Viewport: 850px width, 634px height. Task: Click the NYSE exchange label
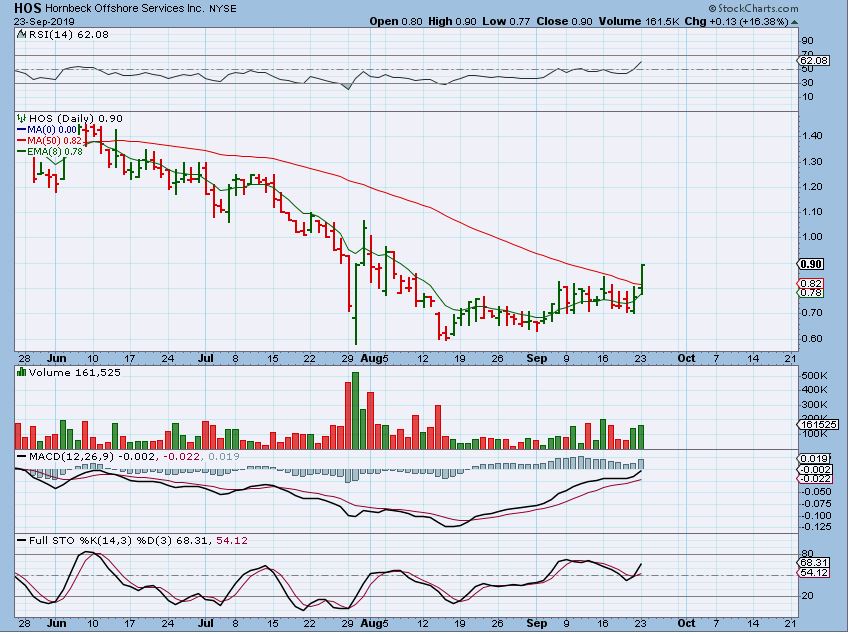point(223,9)
